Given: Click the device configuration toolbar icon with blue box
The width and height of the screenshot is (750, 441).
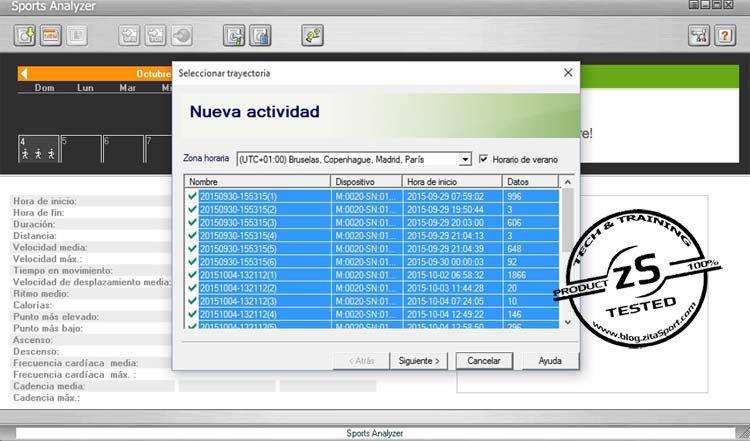Looking at the screenshot, I should 260,36.
